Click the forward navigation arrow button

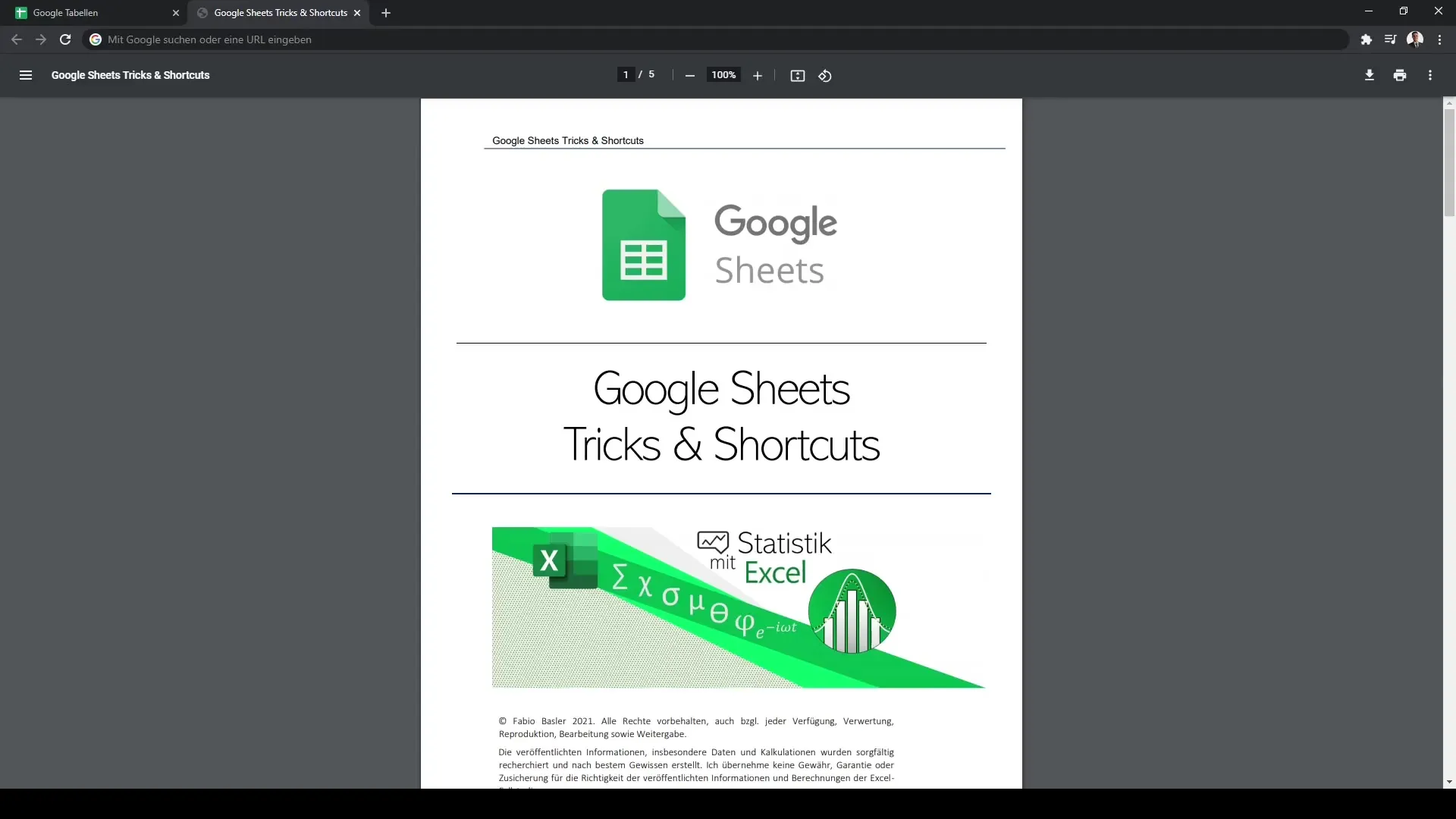(x=40, y=40)
